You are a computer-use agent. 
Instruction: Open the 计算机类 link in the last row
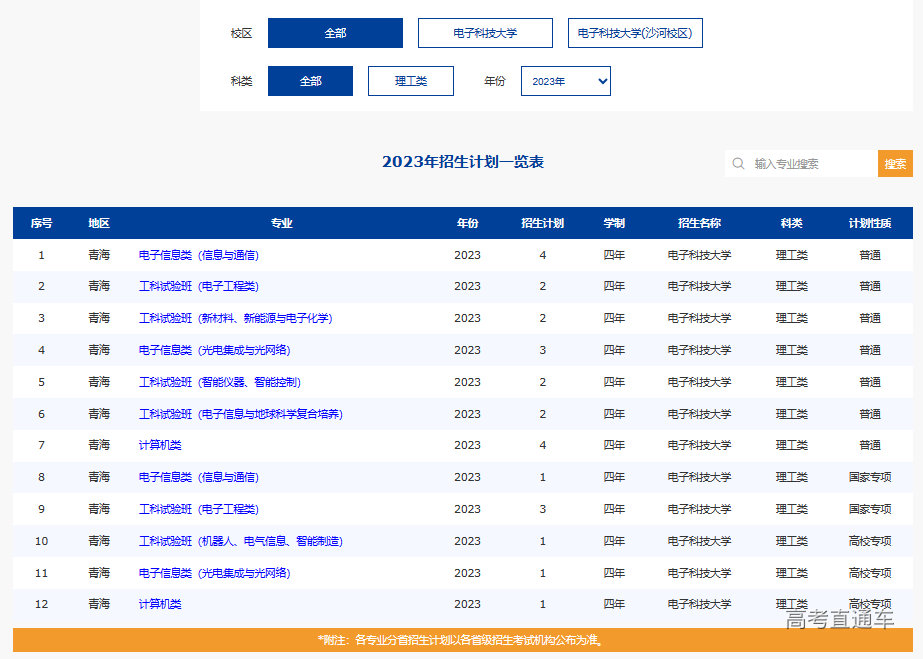coord(159,604)
